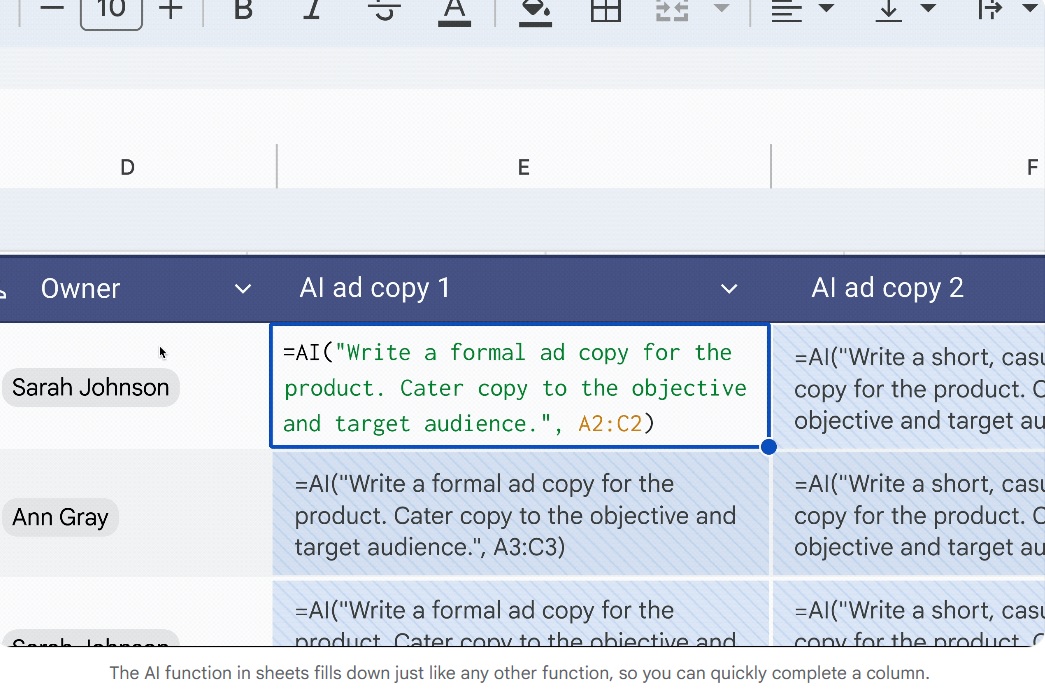Expand the vertical align dropdown arrow

(x=928, y=8)
